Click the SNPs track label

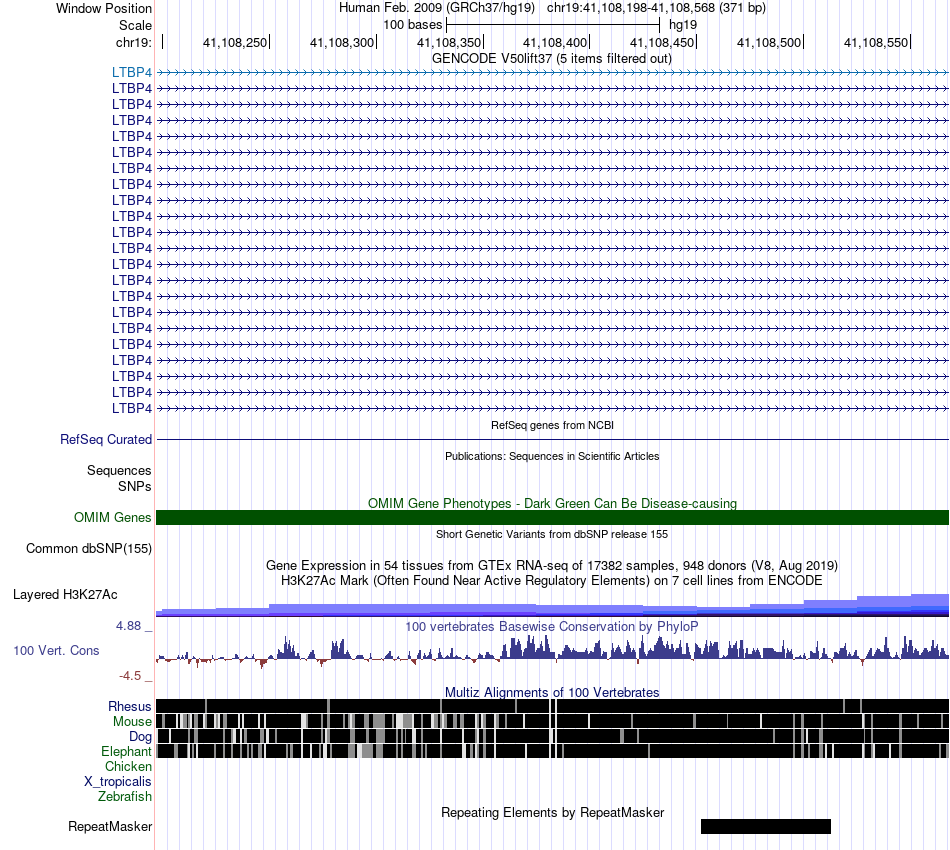click(x=135, y=486)
